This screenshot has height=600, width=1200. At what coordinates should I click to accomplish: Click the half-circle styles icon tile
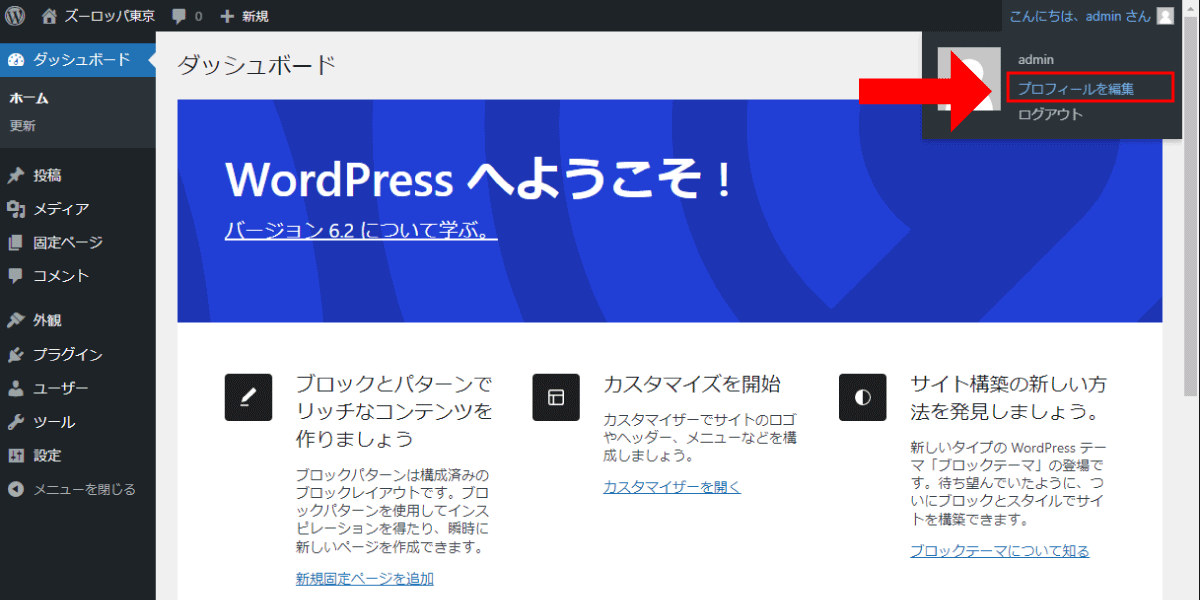[863, 397]
